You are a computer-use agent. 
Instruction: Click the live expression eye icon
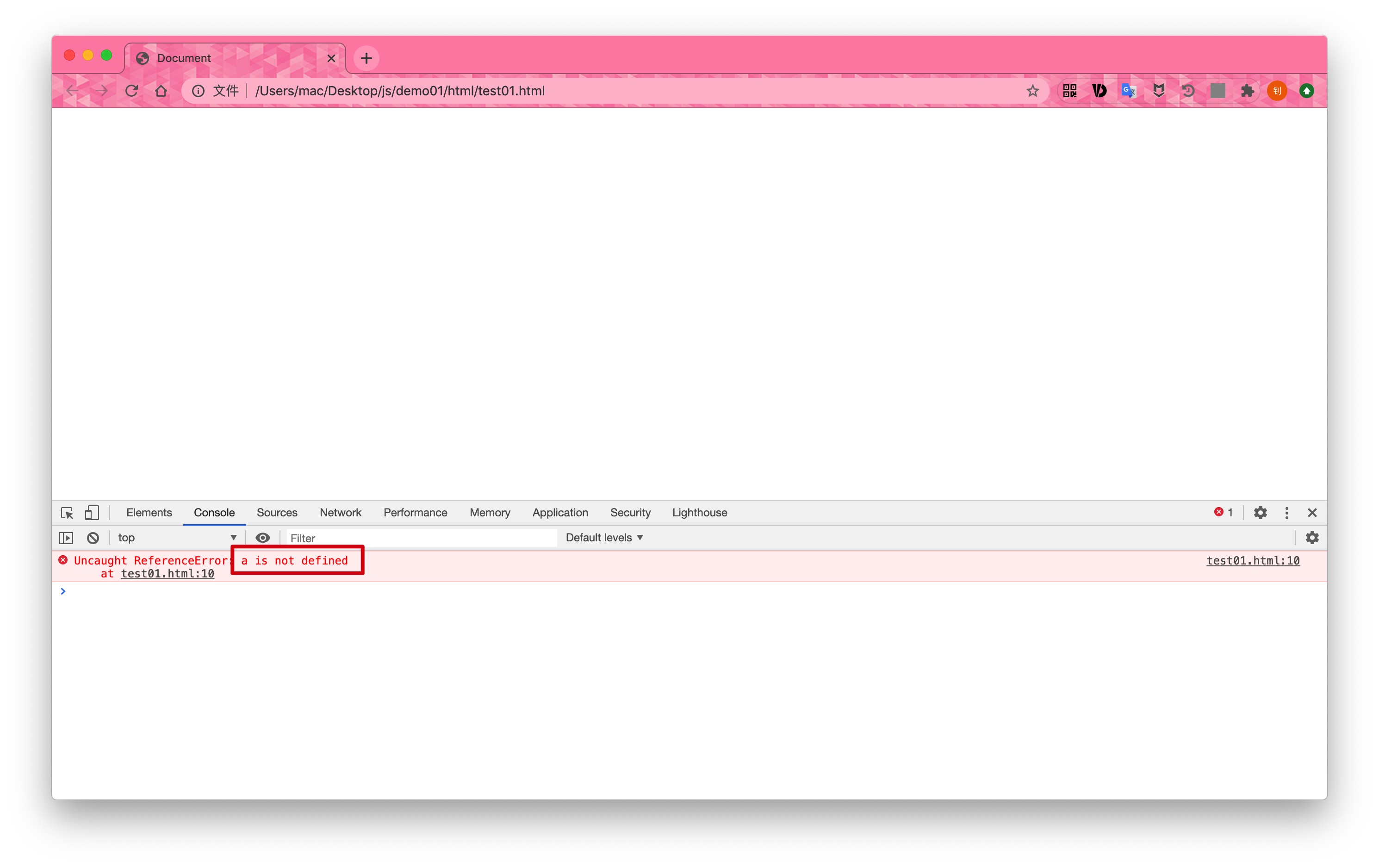pos(262,538)
